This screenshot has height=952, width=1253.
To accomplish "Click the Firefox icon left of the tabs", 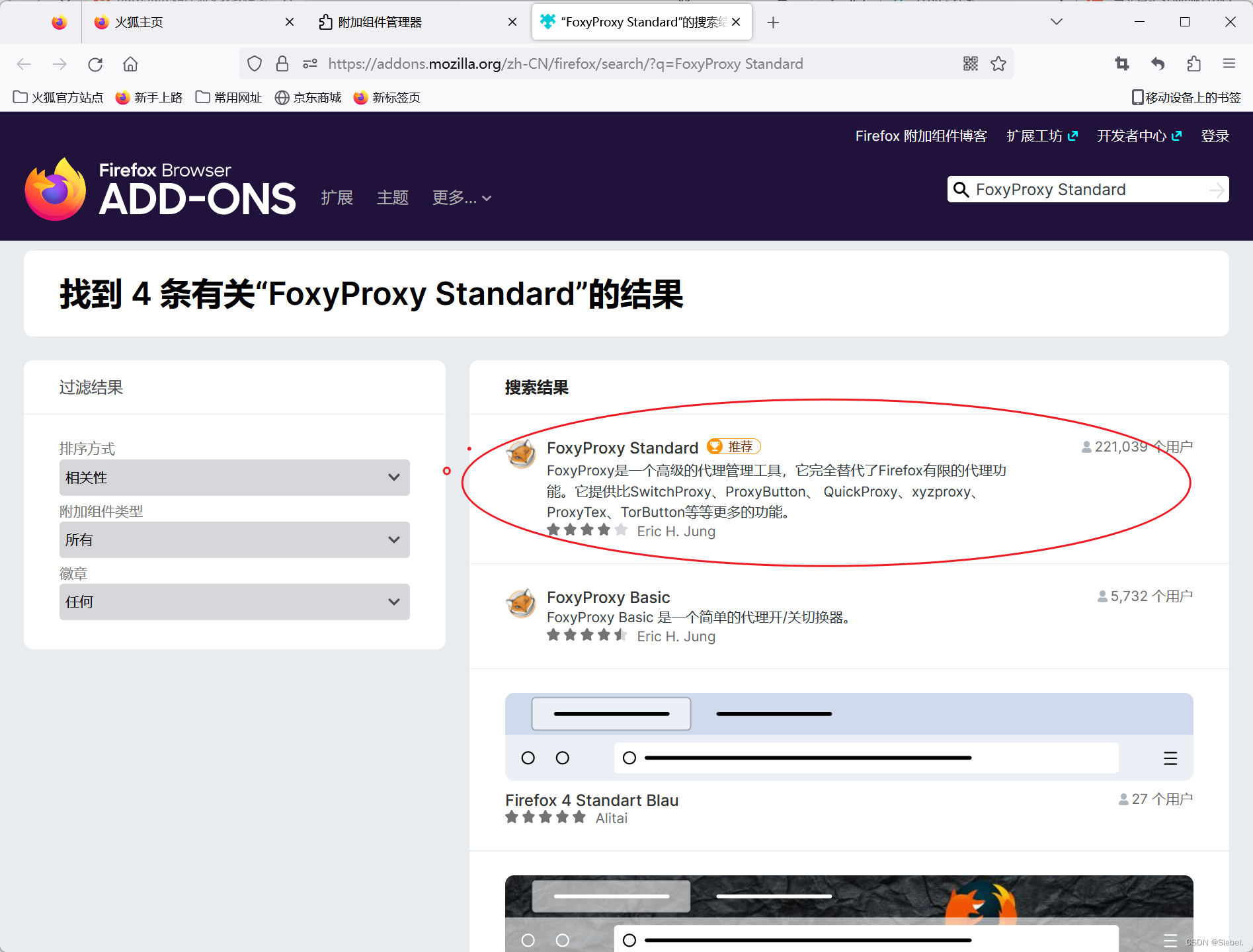I will pyautogui.click(x=60, y=22).
